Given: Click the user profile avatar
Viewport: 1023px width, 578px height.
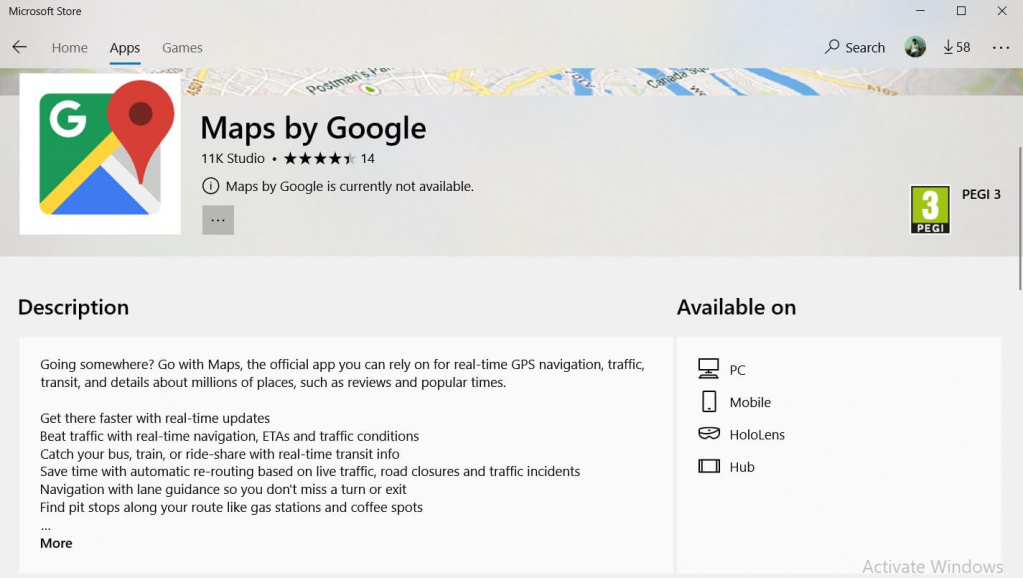Looking at the screenshot, I should 915,47.
